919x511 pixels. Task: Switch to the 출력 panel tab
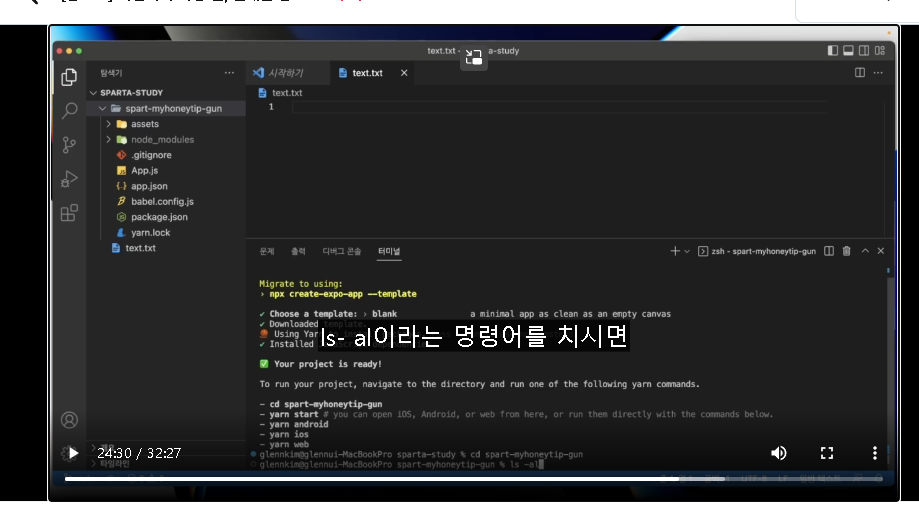pos(298,251)
